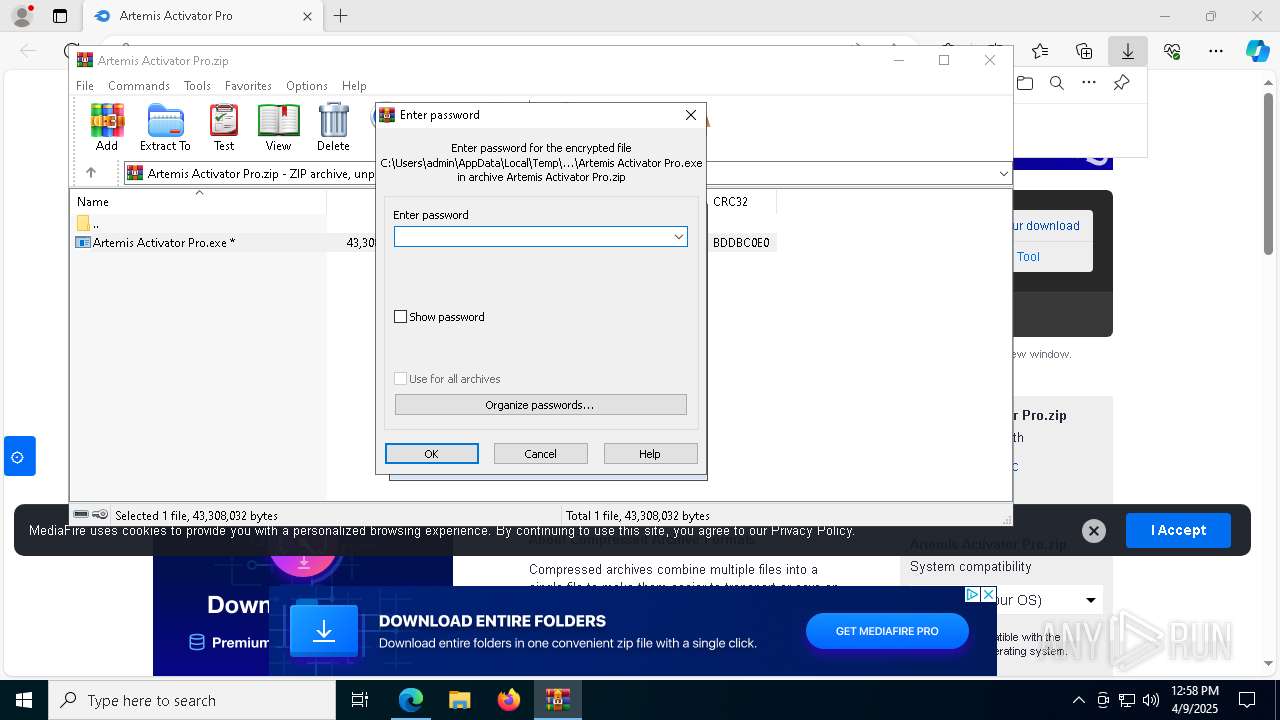Image resolution: width=1280 pixels, height=720 pixels.
Task: Open the Commands menu
Action: coord(139,86)
